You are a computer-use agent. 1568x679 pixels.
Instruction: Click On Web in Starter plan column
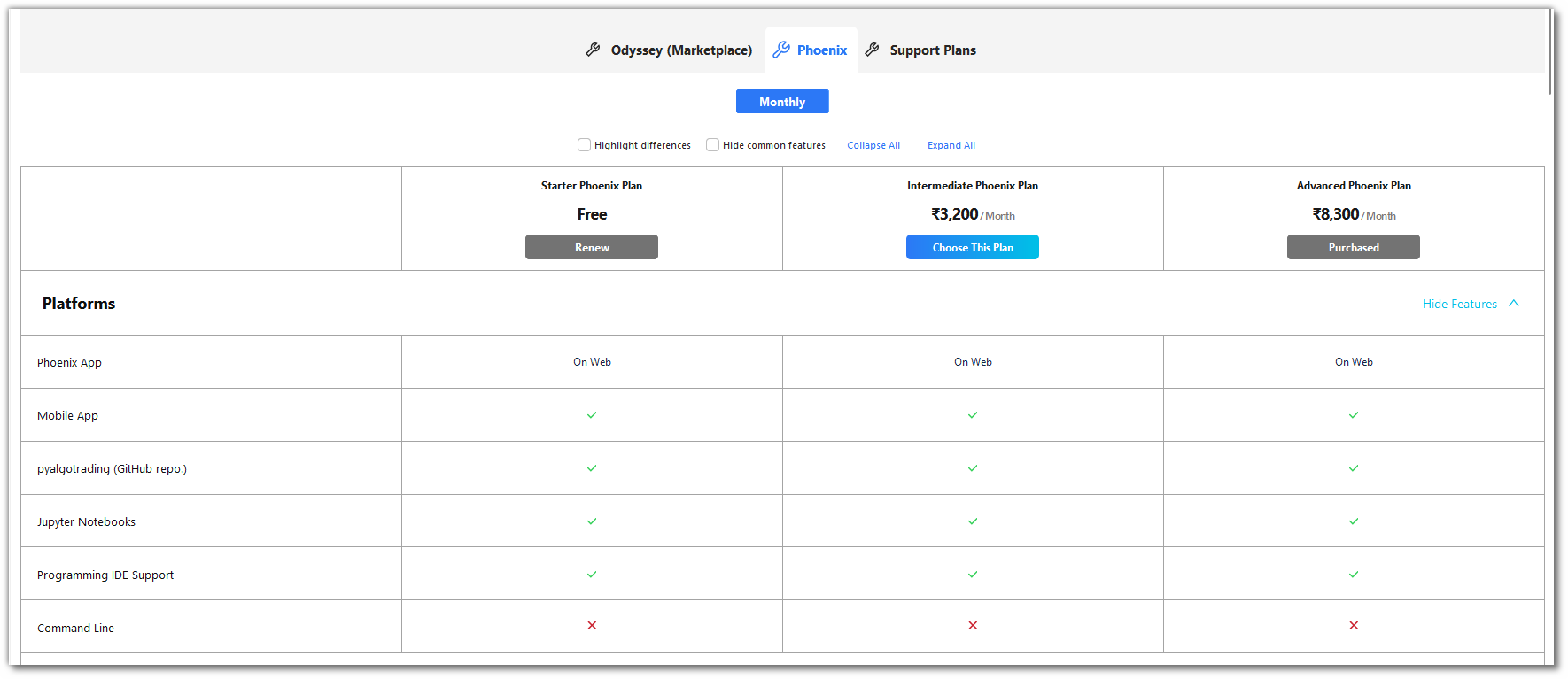pyautogui.click(x=592, y=362)
